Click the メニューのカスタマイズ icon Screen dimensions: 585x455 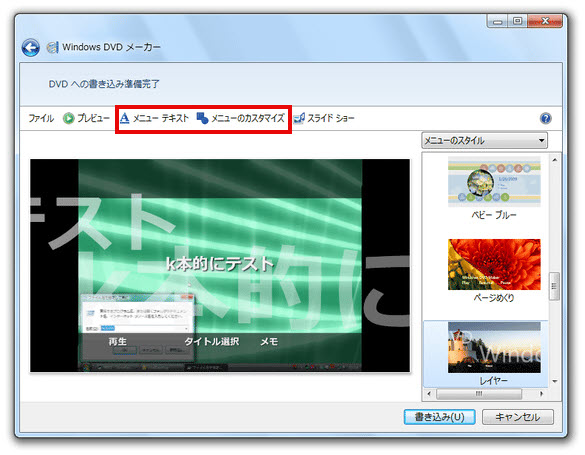202,118
